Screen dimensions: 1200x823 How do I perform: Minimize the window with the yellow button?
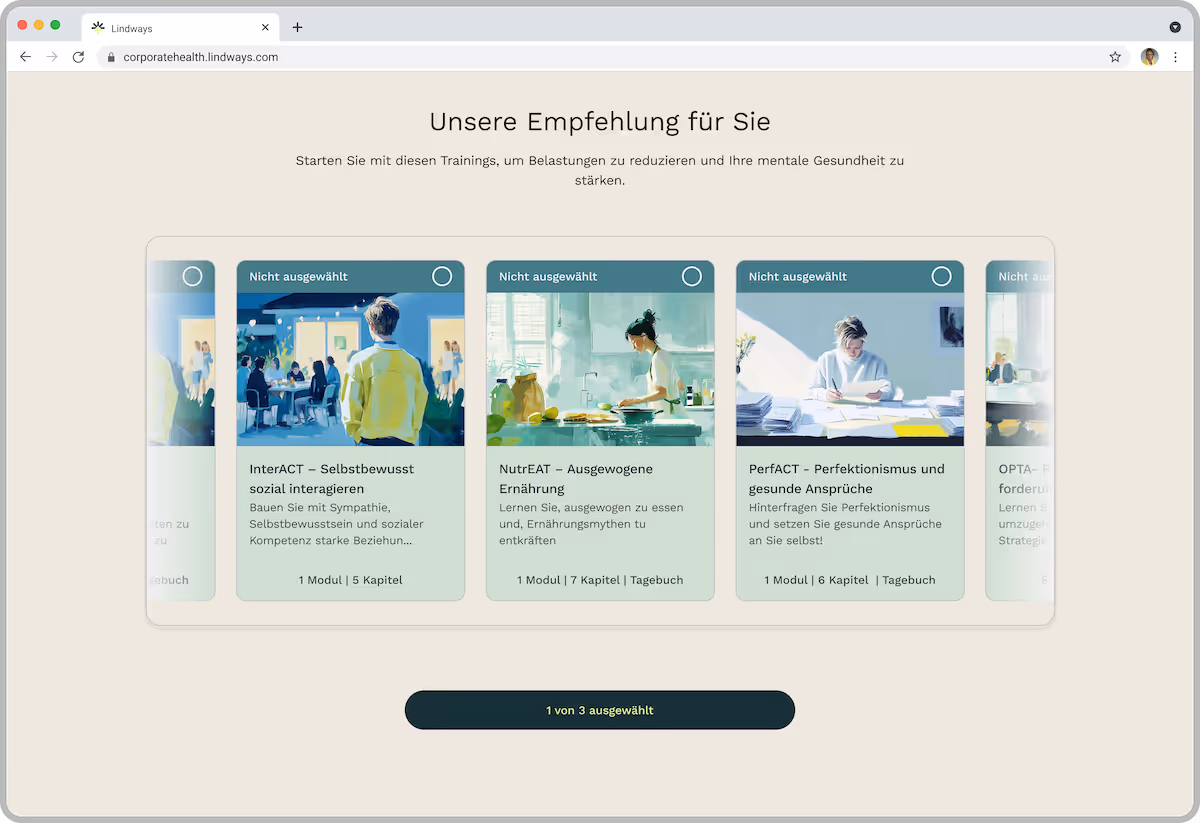tap(39, 25)
